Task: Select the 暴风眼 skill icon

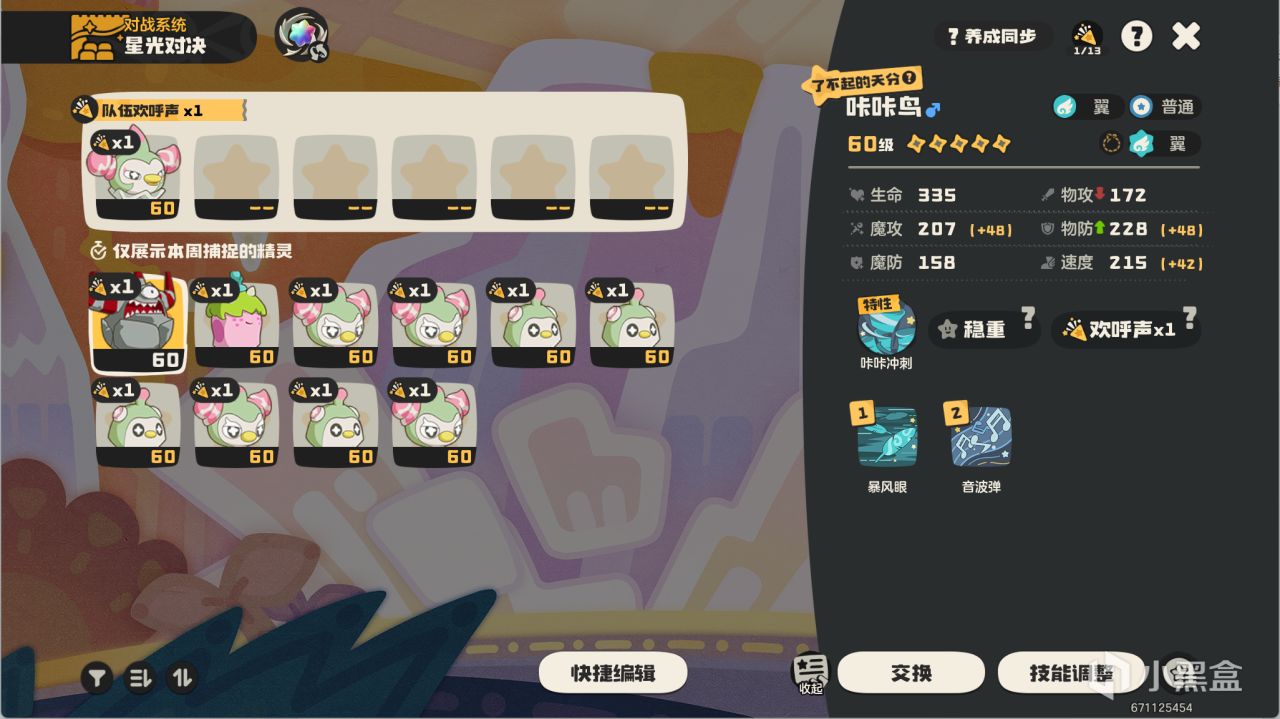Action: (x=887, y=436)
